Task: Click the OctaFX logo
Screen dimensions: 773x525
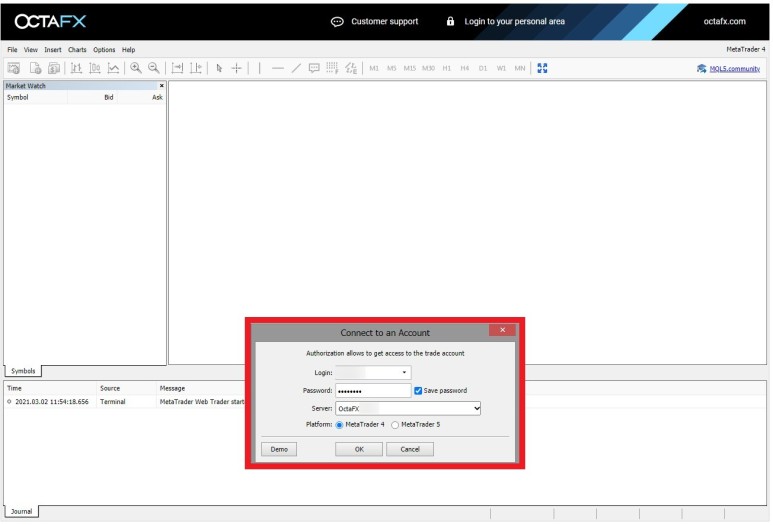Action: pos(50,21)
